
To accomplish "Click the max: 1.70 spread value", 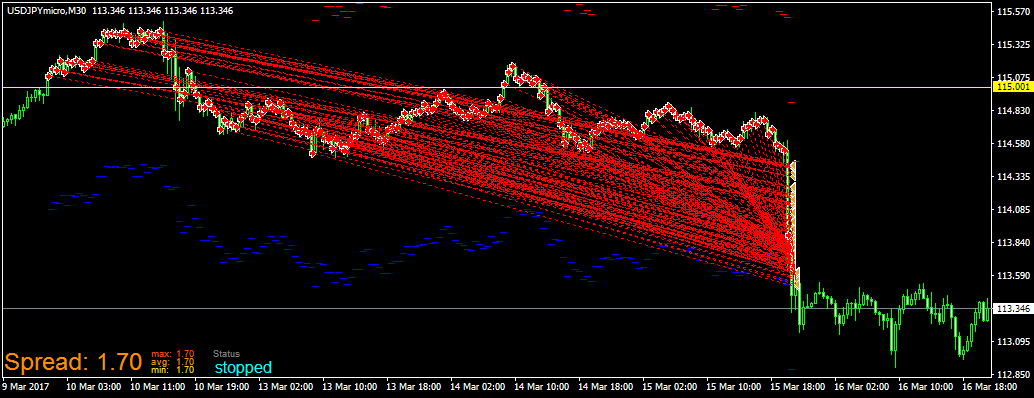I will tap(172, 354).
